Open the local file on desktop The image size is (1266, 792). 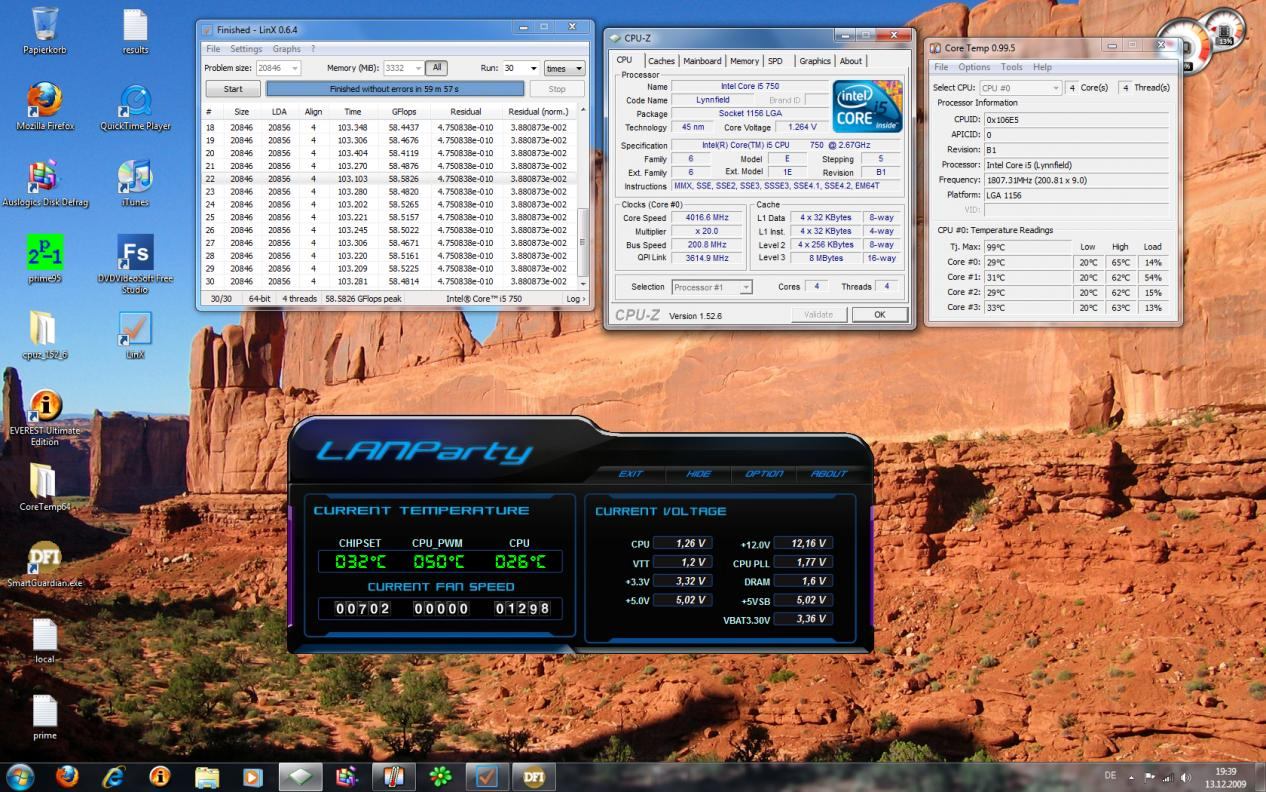(45, 640)
